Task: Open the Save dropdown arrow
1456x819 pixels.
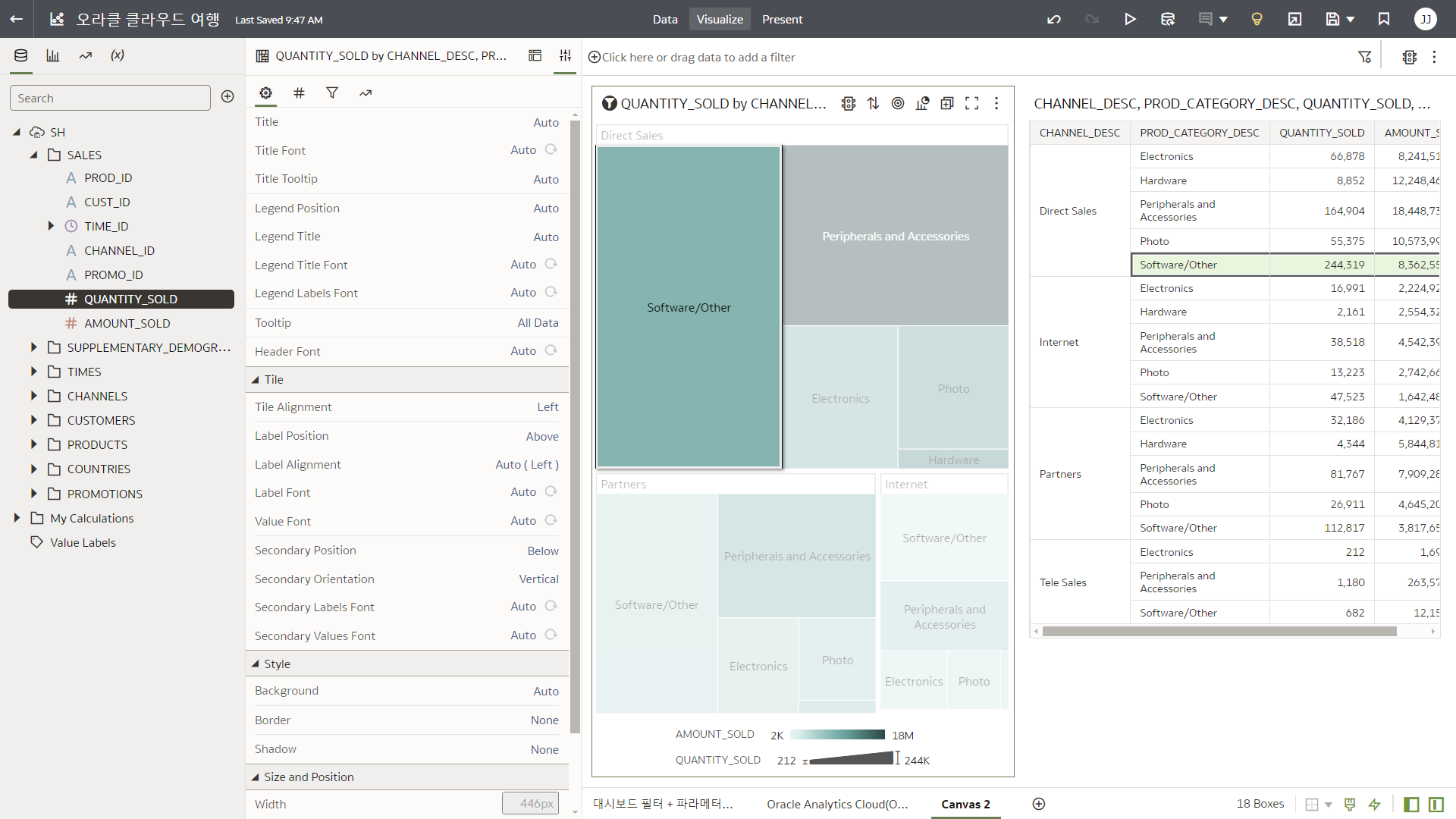Action: (x=1350, y=19)
